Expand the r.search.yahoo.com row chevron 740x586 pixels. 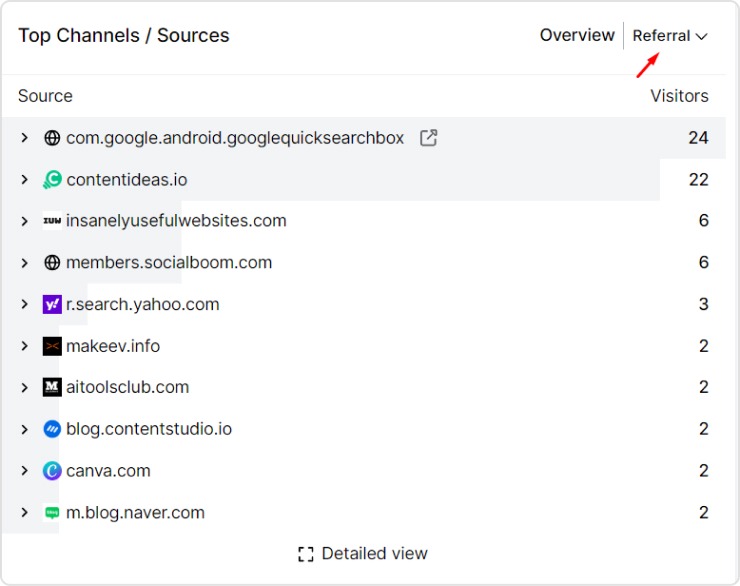[x=25, y=305]
